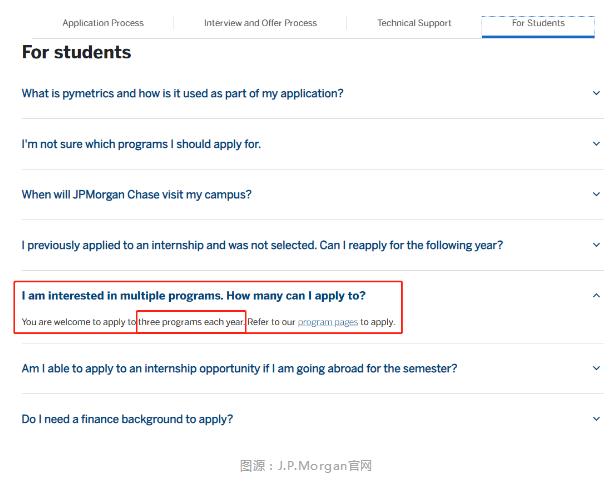Click "Do I need a finance background" question
The image size is (616, 481).
127,419
